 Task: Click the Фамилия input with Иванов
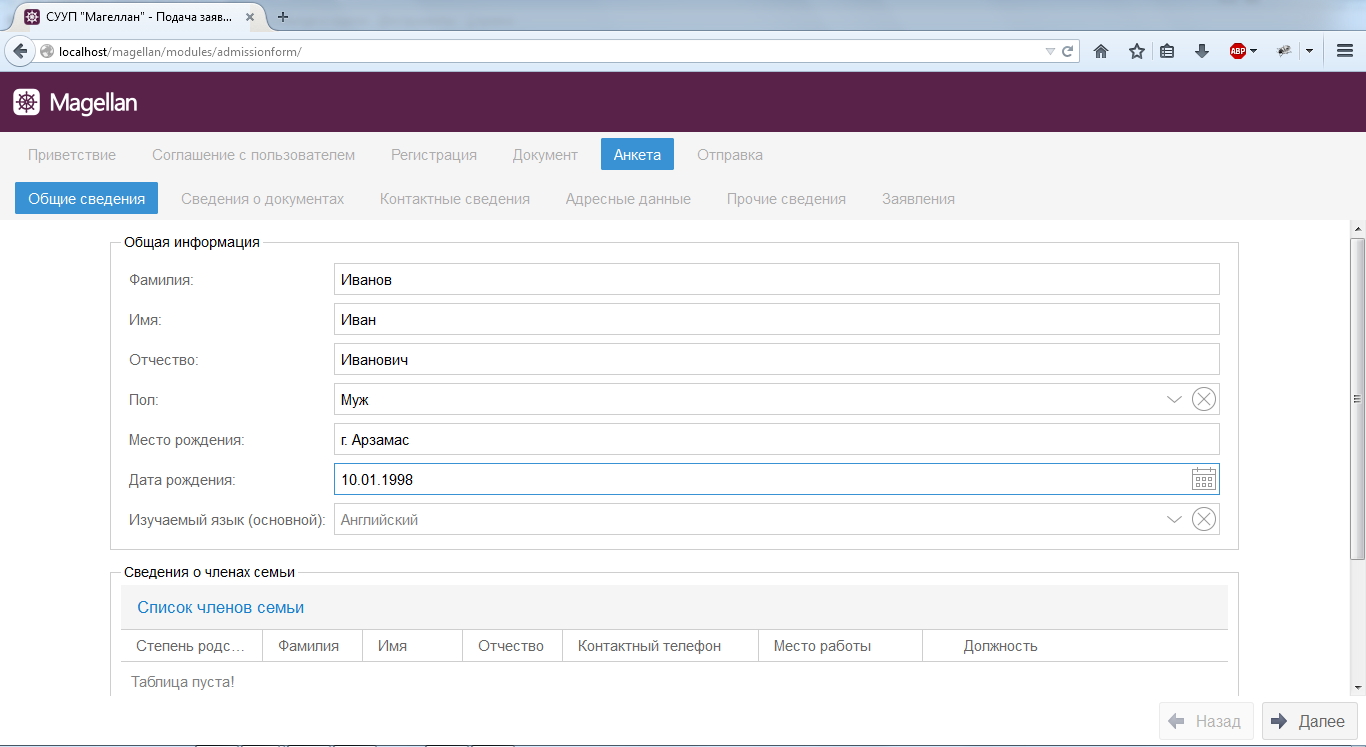[776, 279]
